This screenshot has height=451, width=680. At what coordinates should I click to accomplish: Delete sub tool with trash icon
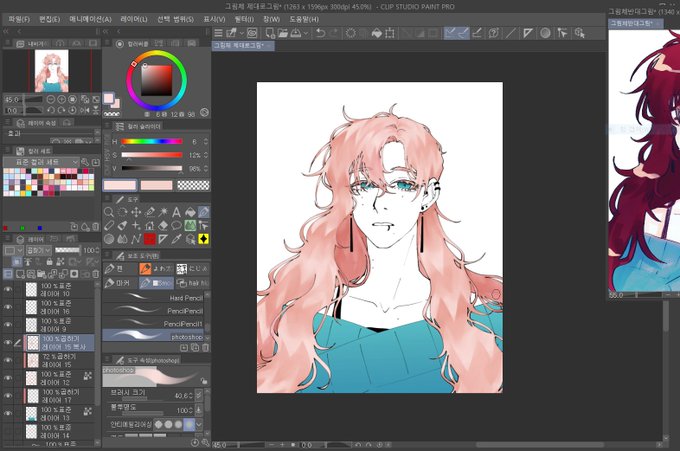click(206, 348)
